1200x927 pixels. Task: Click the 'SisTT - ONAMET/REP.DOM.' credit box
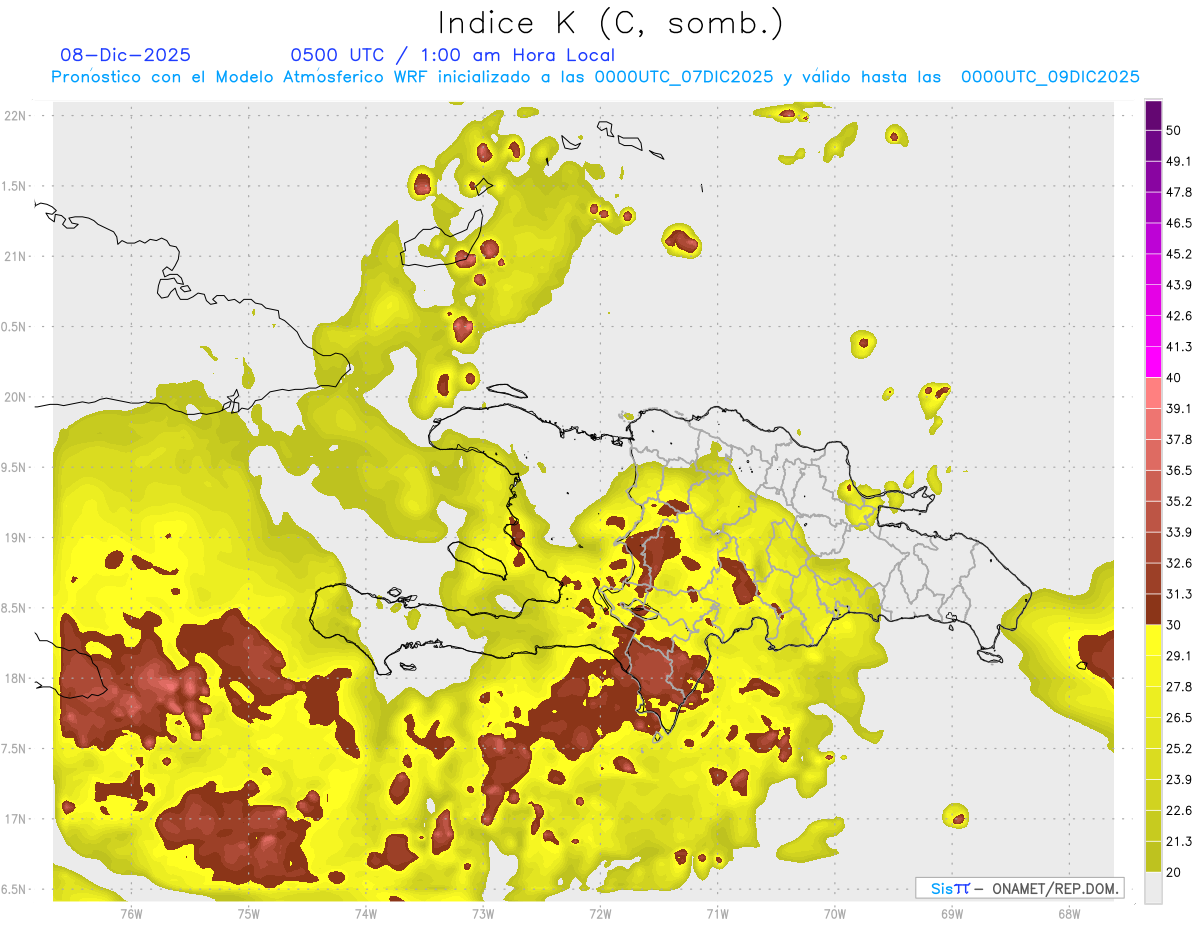tap(1019, 888)
